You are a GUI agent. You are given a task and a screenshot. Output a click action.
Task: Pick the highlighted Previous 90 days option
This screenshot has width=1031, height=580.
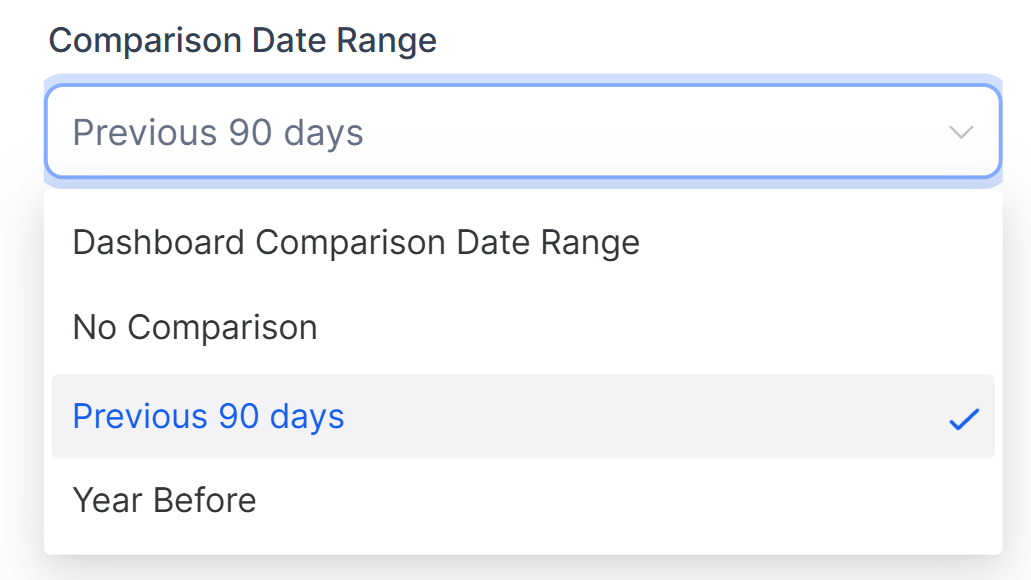[x=209, y=416]
